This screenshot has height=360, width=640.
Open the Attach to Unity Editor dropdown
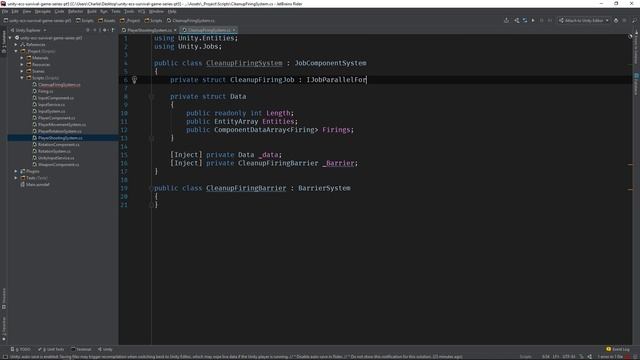point(584,20)
